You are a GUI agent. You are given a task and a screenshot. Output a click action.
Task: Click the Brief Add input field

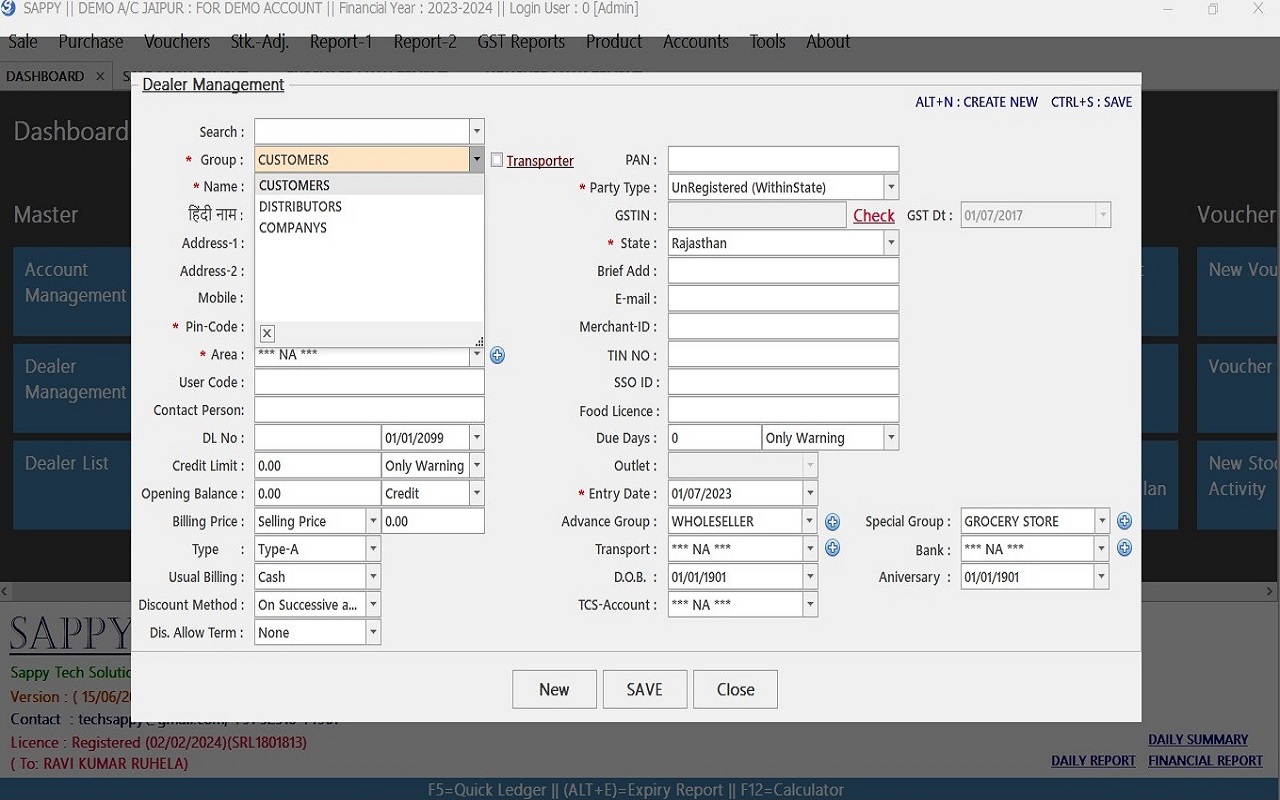point(783,271)
